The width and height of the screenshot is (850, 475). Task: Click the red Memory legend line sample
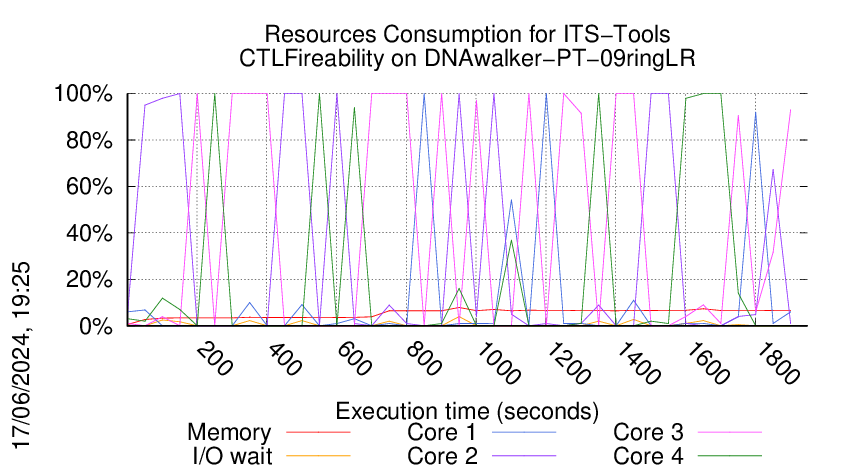tap(318, 432)
